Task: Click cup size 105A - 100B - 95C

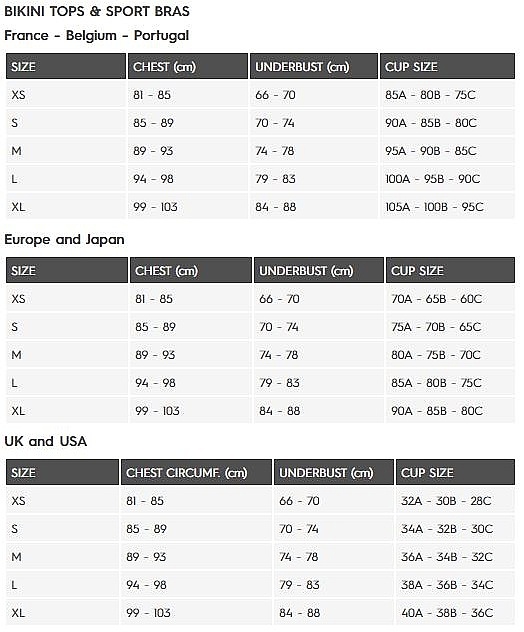Action: pos(434,207)
